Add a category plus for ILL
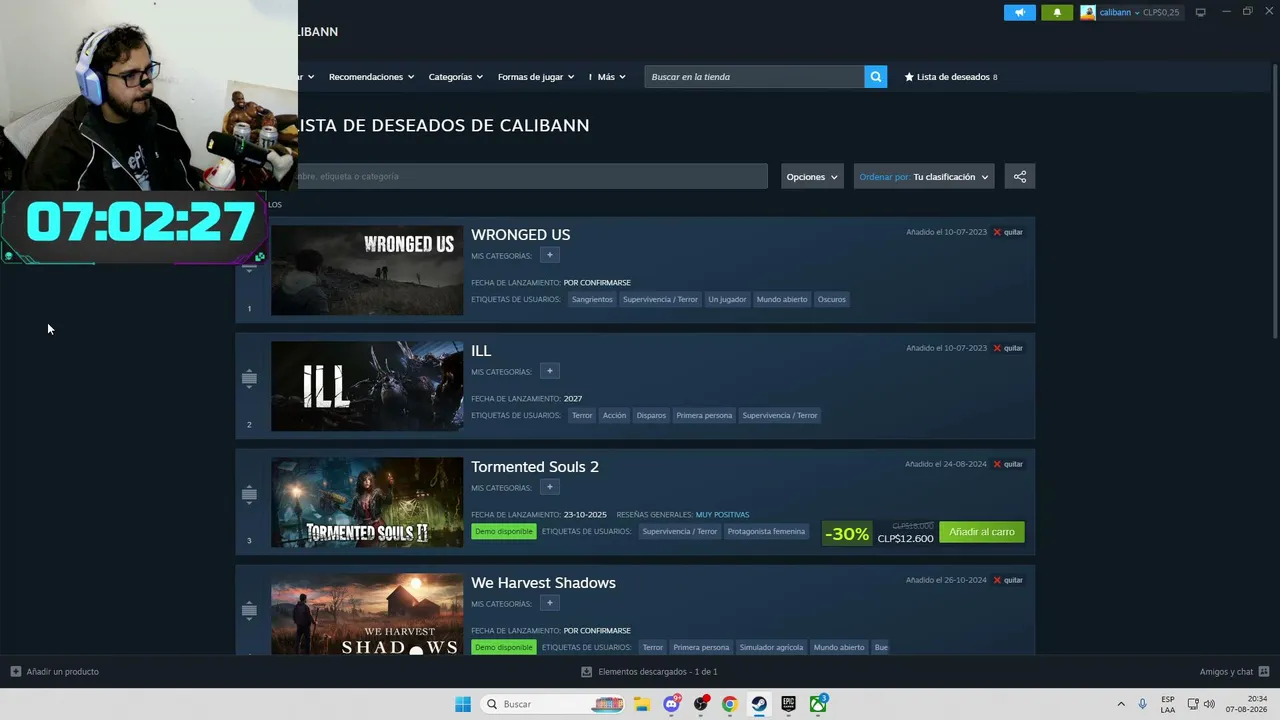Image resolution: width=1280 pixels, height=720 pixels. tap(549, 371)
